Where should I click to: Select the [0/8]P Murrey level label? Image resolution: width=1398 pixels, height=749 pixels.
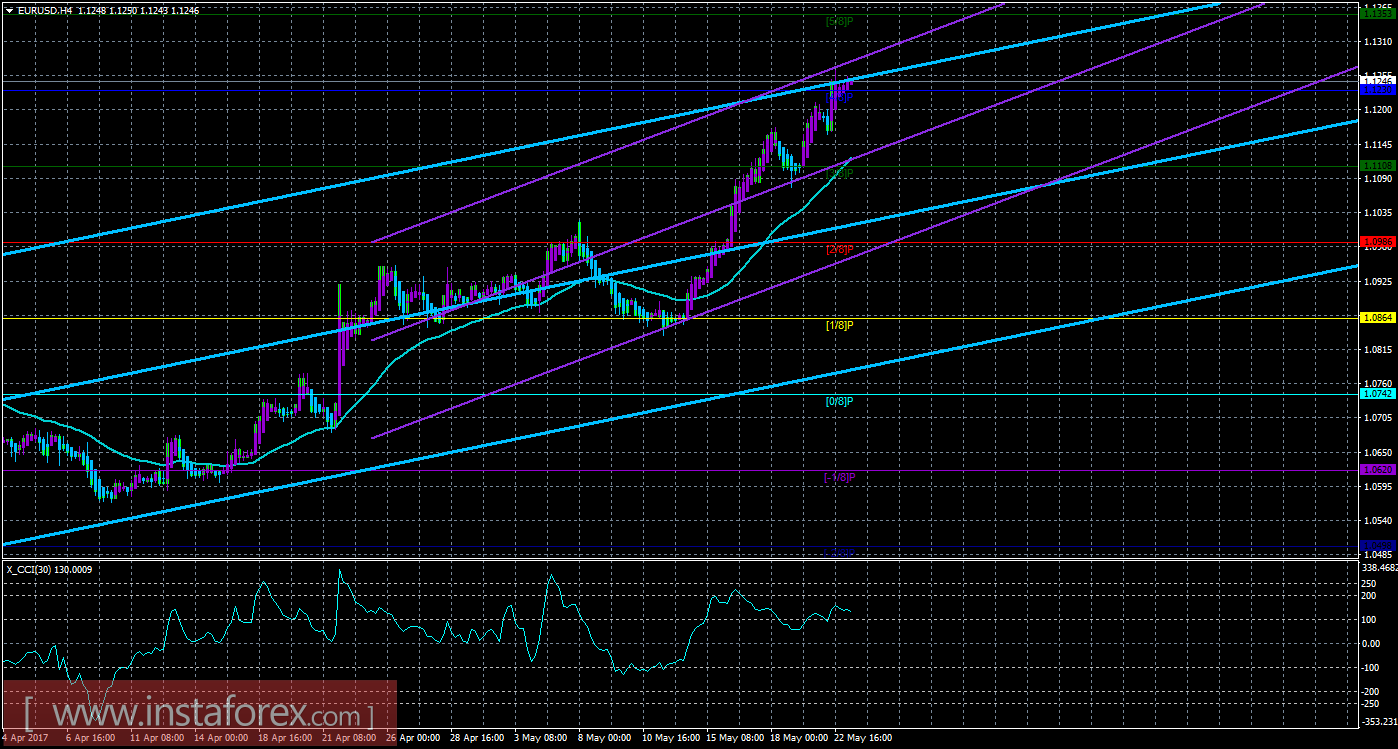(x=839, y=401)
